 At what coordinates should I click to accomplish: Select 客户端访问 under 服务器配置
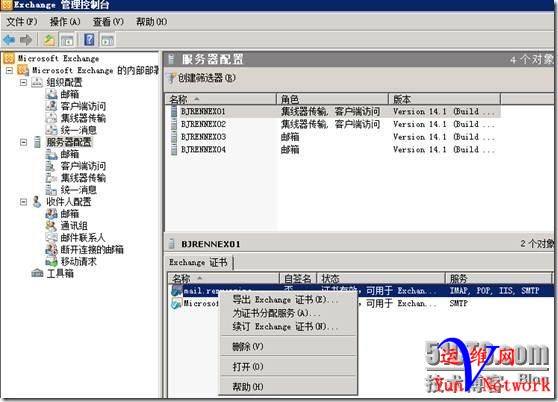click(x=83, y=166)
